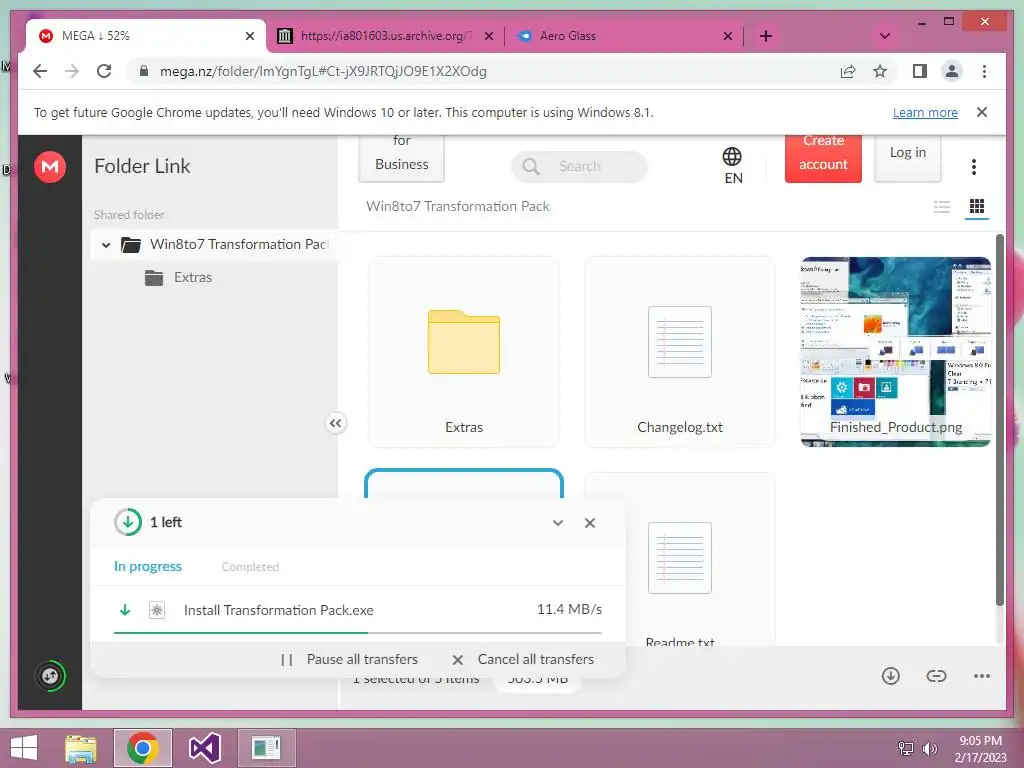Collapse the Win8to7 Transformation Pack tree node

[106, 245]
